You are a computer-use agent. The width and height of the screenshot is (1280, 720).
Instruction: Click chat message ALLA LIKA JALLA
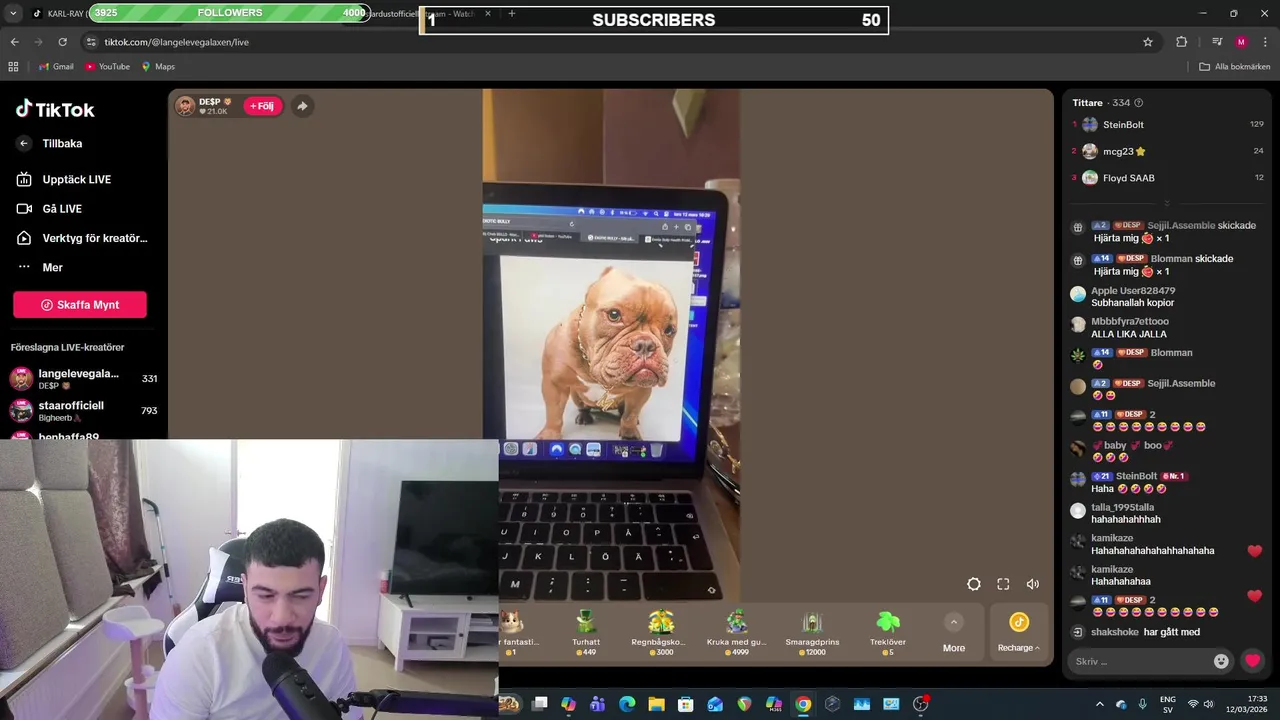[x=1129, y=334]
